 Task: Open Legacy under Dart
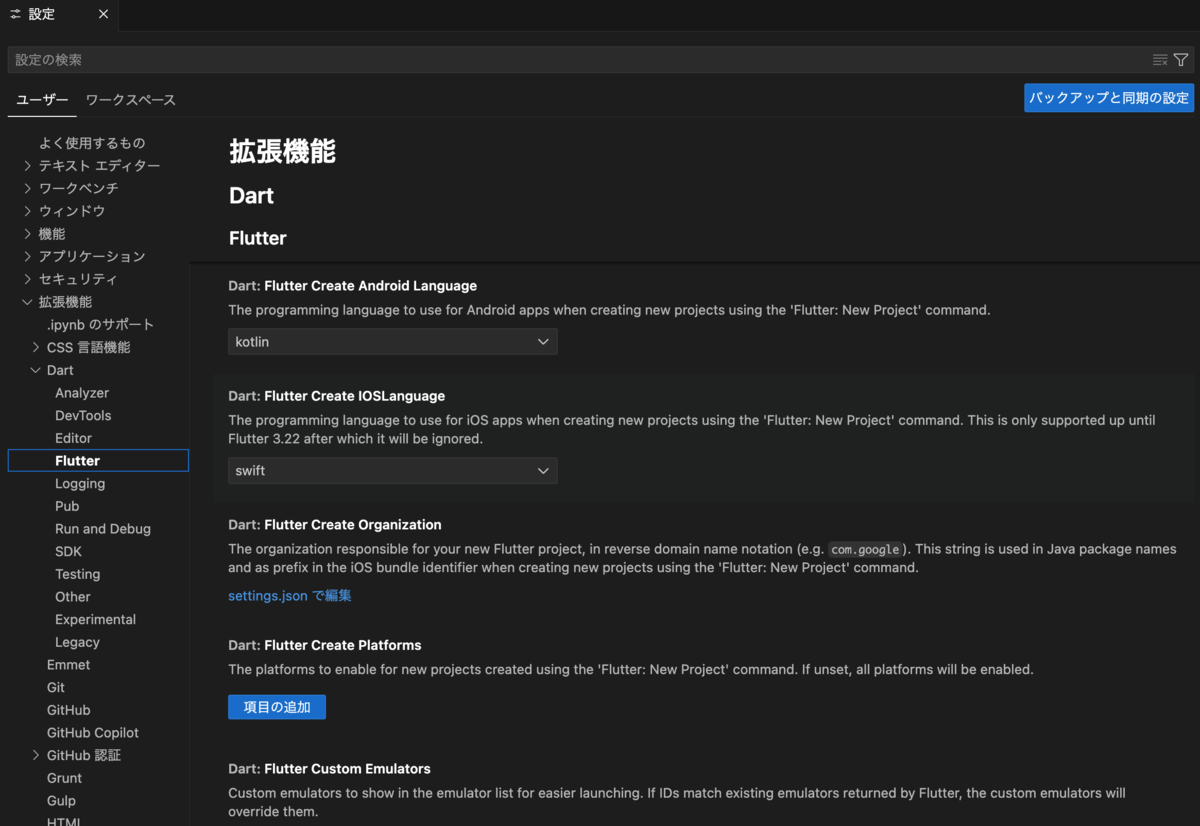(x=77, y=642)
